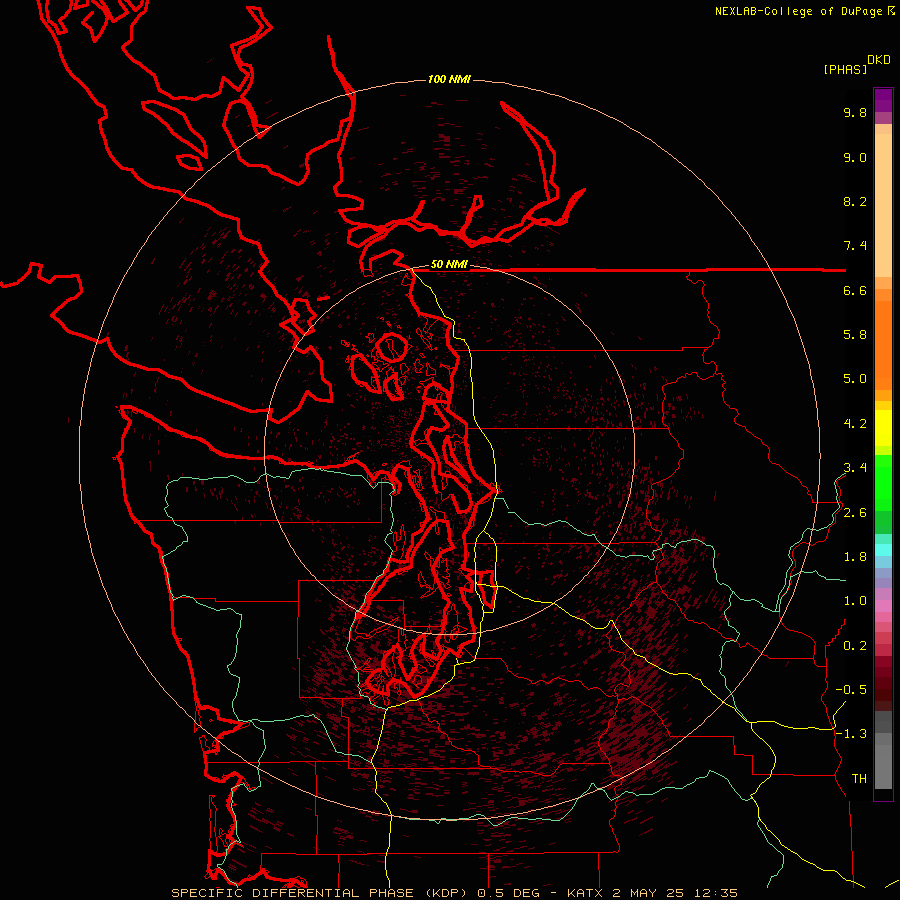Screen dimensions: 900x900
Task: Click the NEXLAB-College of DuPage credit text
Action: pos(798,11)
